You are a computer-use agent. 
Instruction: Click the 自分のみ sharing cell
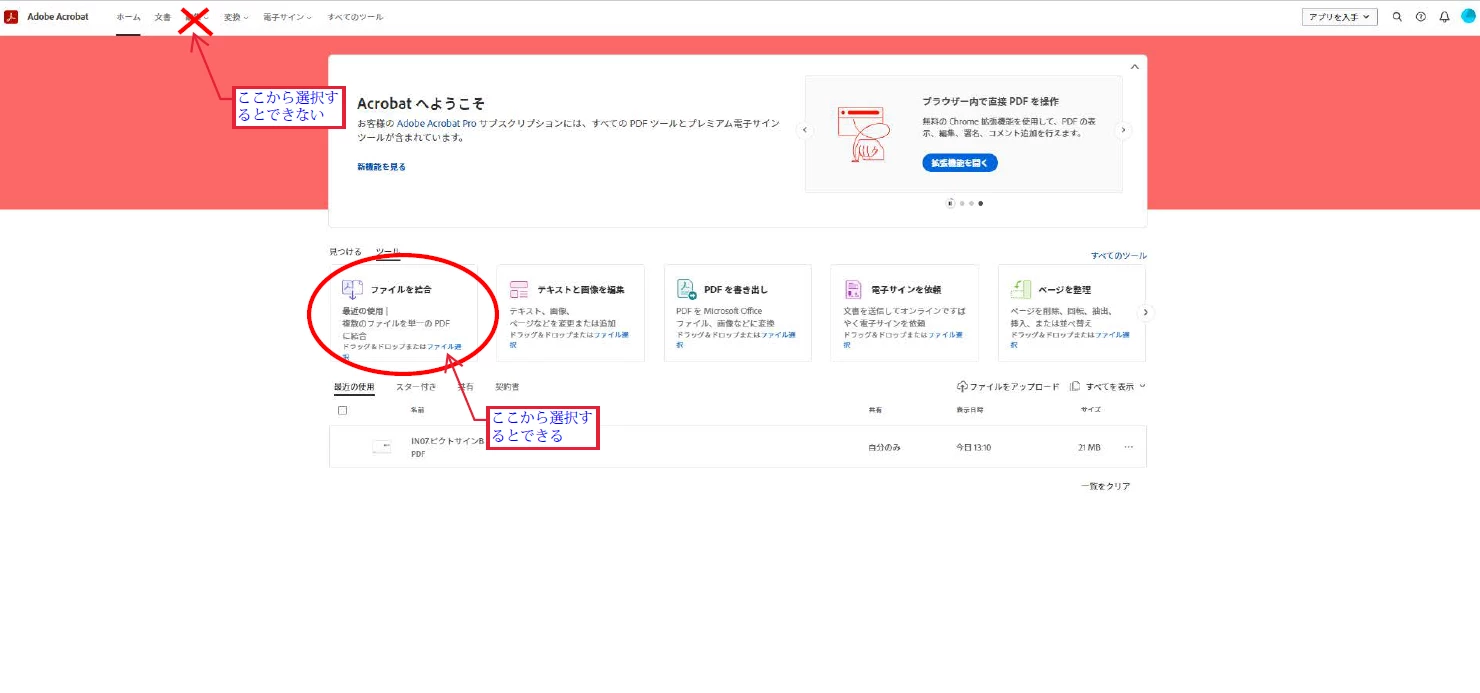click(x=884, y=447)
